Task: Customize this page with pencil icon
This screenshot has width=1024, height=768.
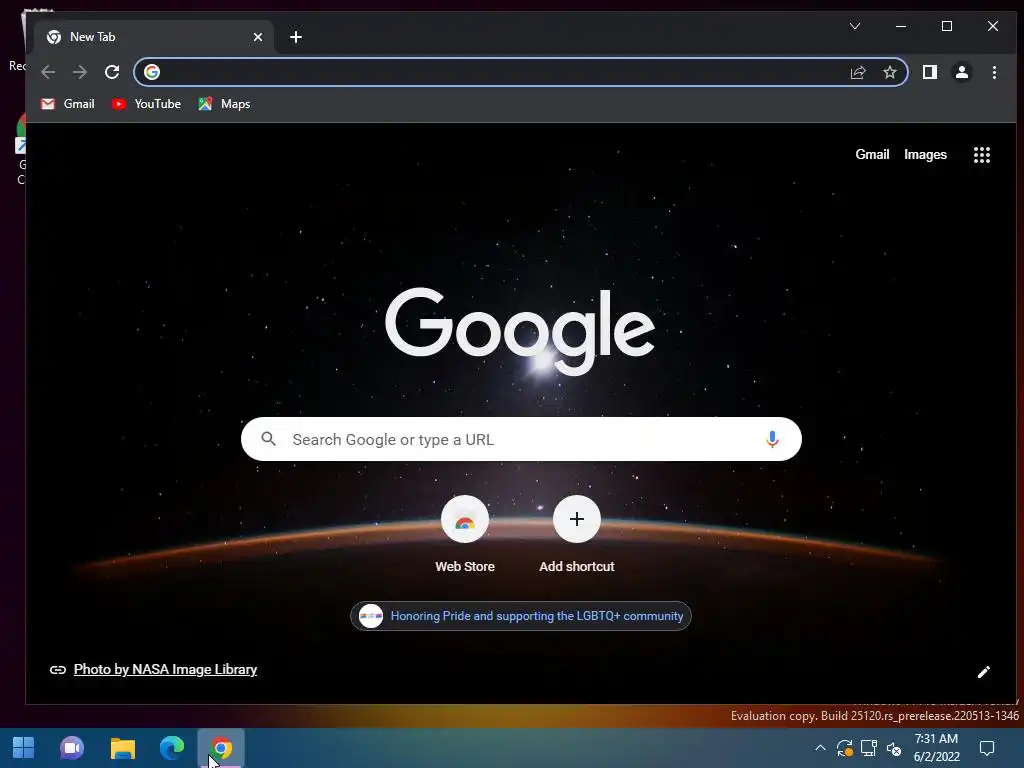Action: click(984, 672)
